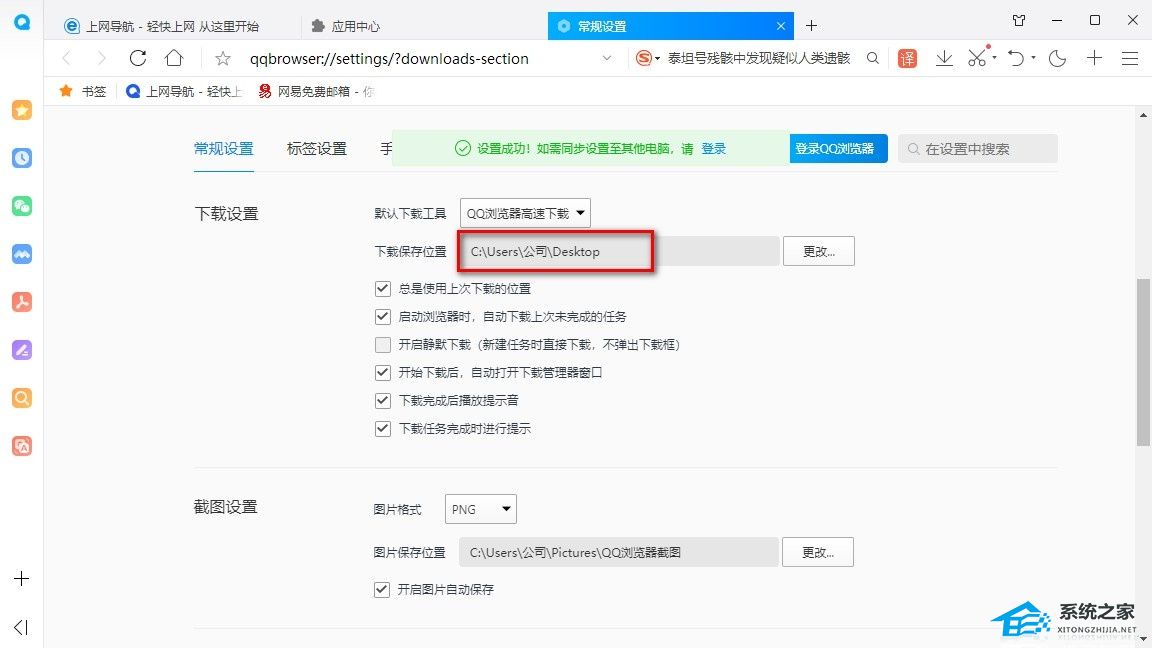This screenshot has height=648, width=1152.
Task: Click the toolbar search box text
Action: (x=759, y=58)
